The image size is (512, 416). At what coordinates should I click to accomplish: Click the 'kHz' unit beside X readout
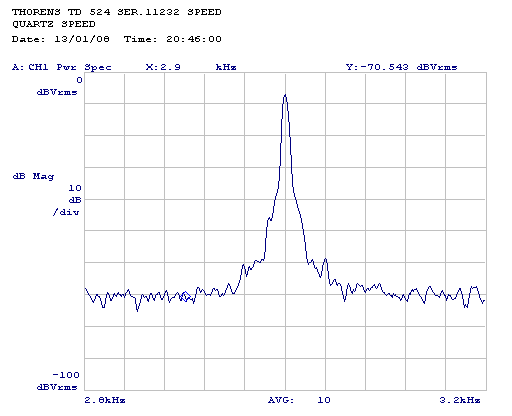[x=226, y=67]
